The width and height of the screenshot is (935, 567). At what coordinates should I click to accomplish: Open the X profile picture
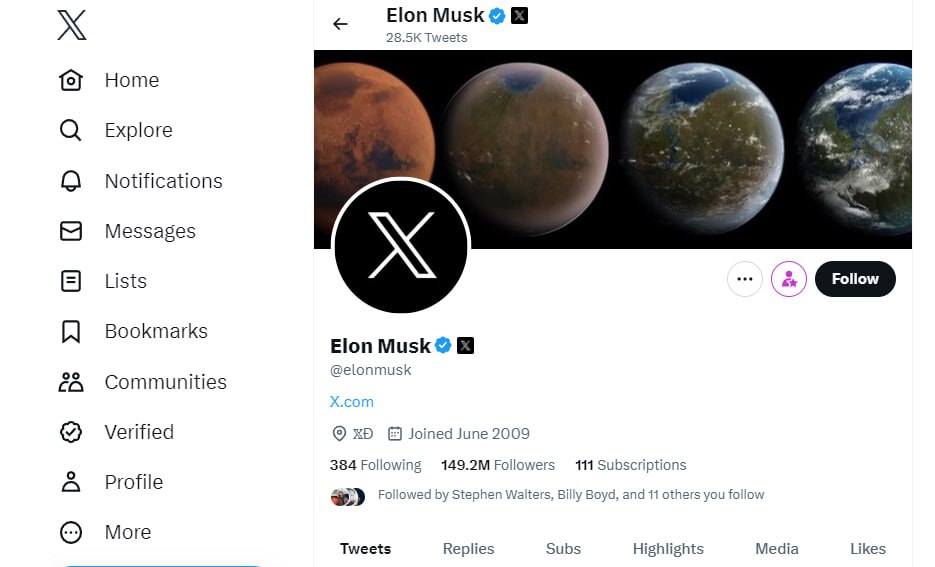click(401, 246)
